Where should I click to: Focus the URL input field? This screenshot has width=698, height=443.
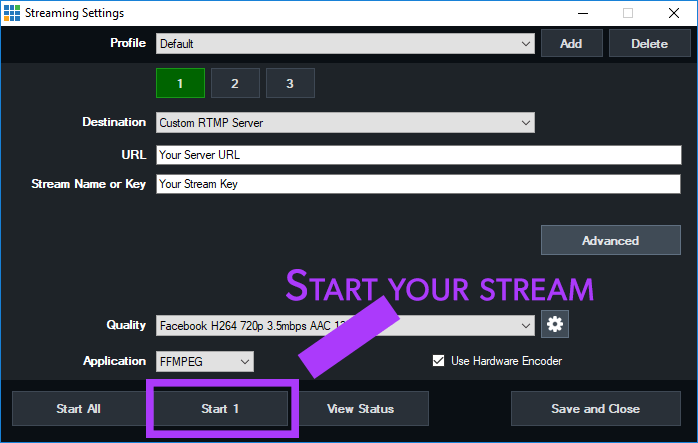point(418,155)
